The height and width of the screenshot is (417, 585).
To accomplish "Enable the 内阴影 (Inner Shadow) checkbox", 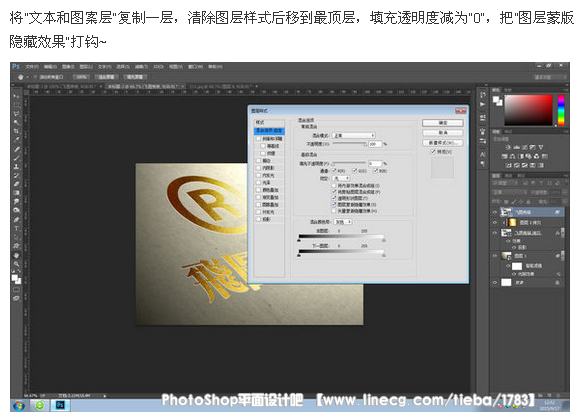I will point(258,168).
